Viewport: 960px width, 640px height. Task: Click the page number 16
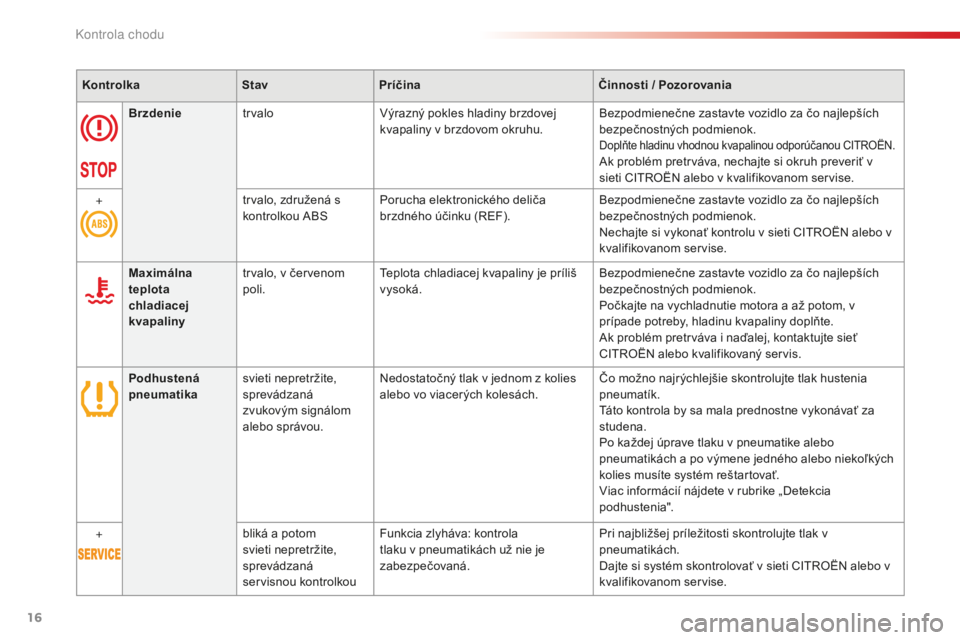(x=35, y=617)
